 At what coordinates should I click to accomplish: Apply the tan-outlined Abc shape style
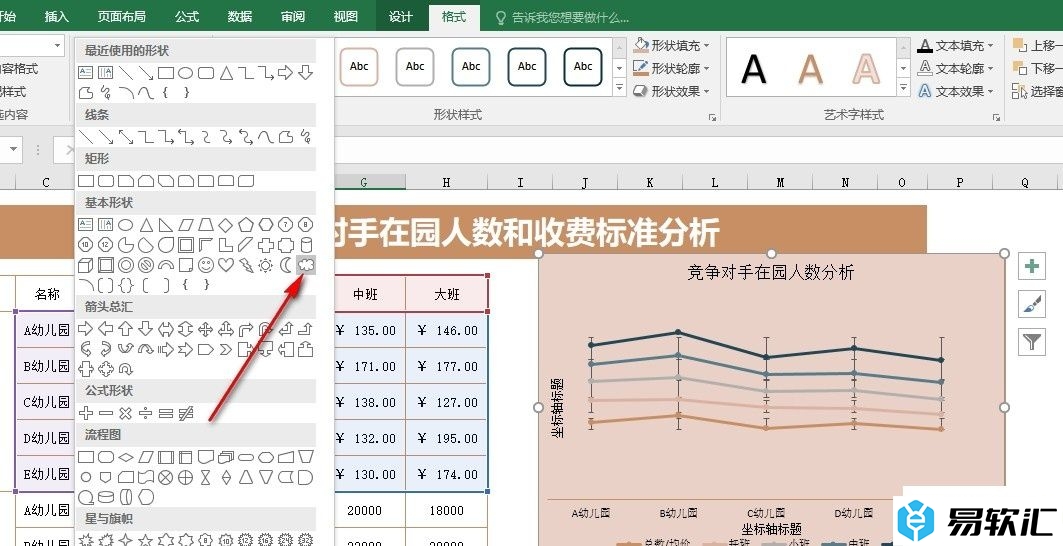coord(359,66)
